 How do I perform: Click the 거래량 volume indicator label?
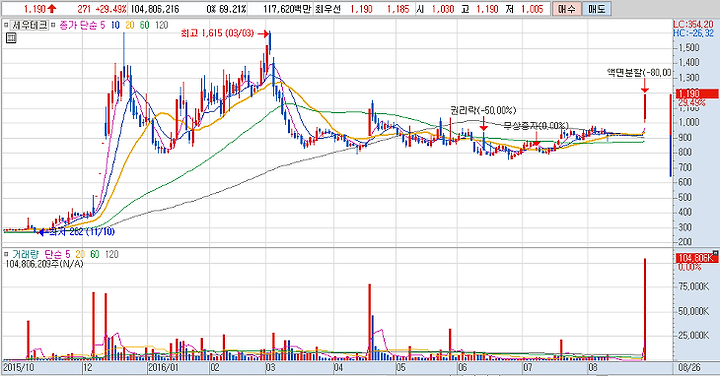26,254
